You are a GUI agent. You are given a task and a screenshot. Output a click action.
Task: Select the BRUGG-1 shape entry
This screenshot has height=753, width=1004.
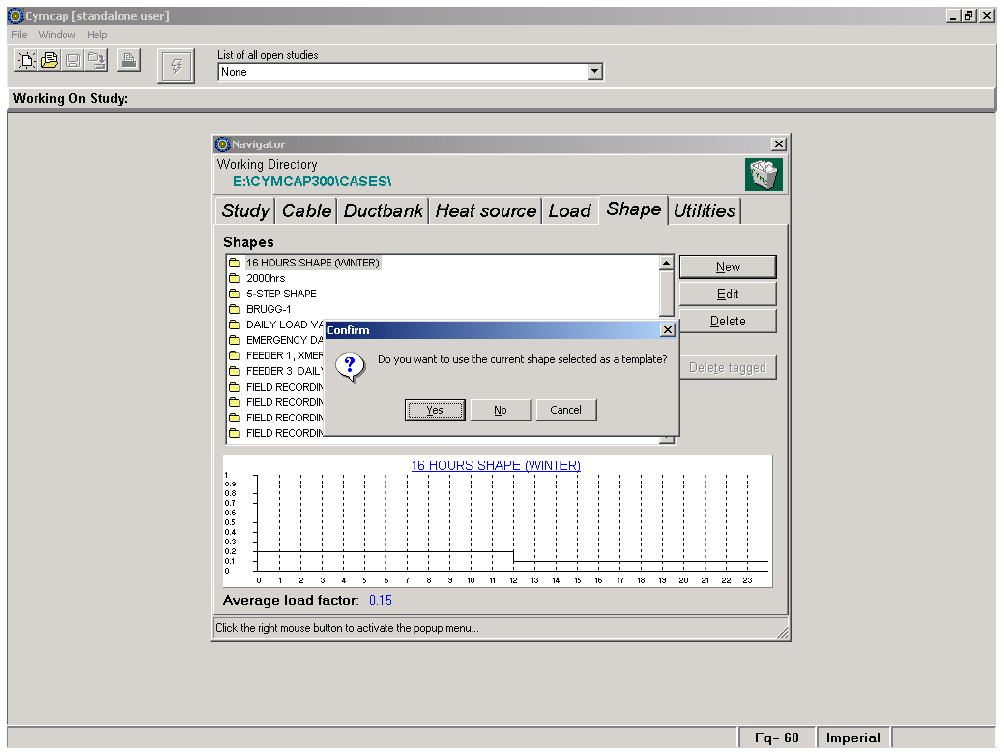pyautogui.click(x=268, y=309)
